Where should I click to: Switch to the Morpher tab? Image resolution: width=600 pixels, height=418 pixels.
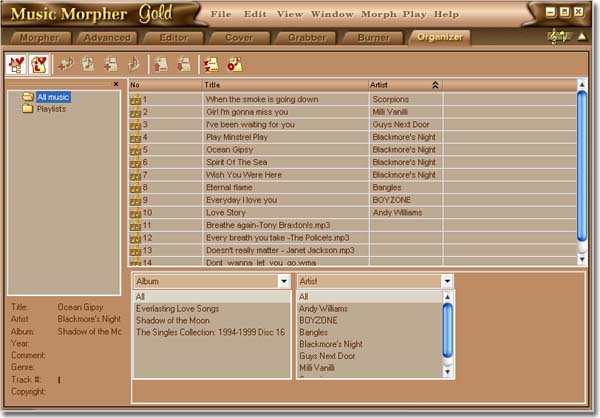tap(40, 38)
